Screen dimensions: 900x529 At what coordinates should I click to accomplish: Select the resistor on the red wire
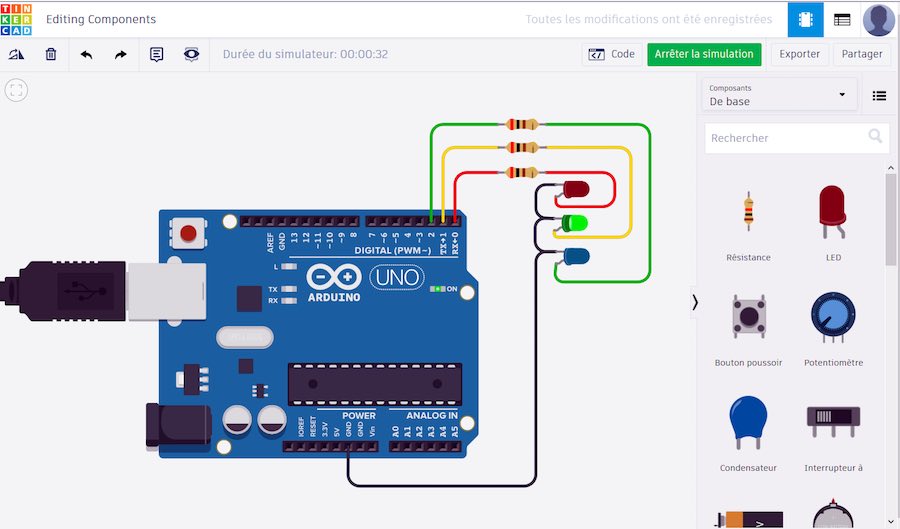tap(521, 172)
